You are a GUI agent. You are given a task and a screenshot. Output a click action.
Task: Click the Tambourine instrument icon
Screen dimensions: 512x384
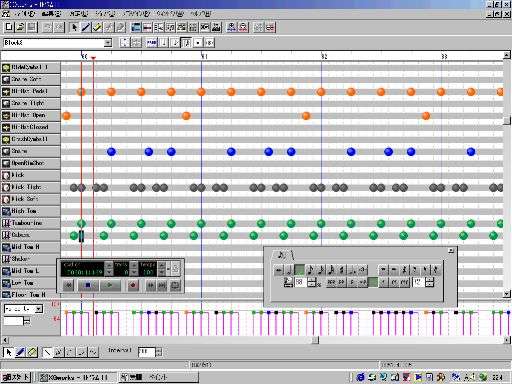[6, 223]
